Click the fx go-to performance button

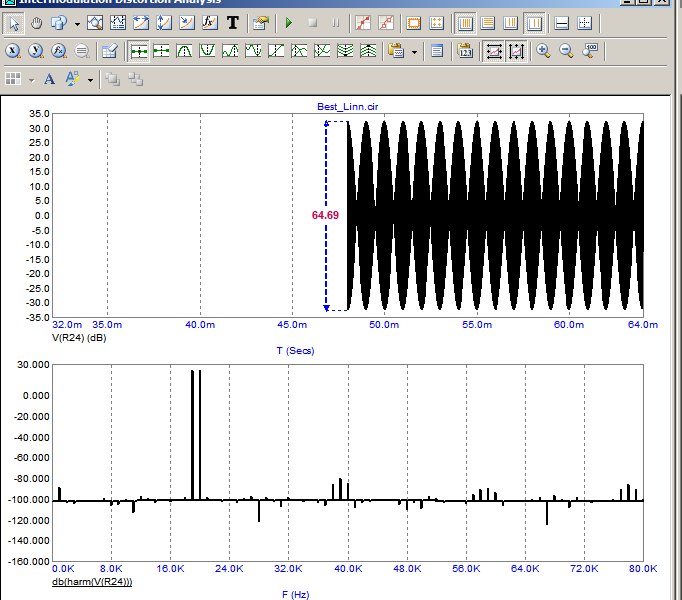point(59,51)
